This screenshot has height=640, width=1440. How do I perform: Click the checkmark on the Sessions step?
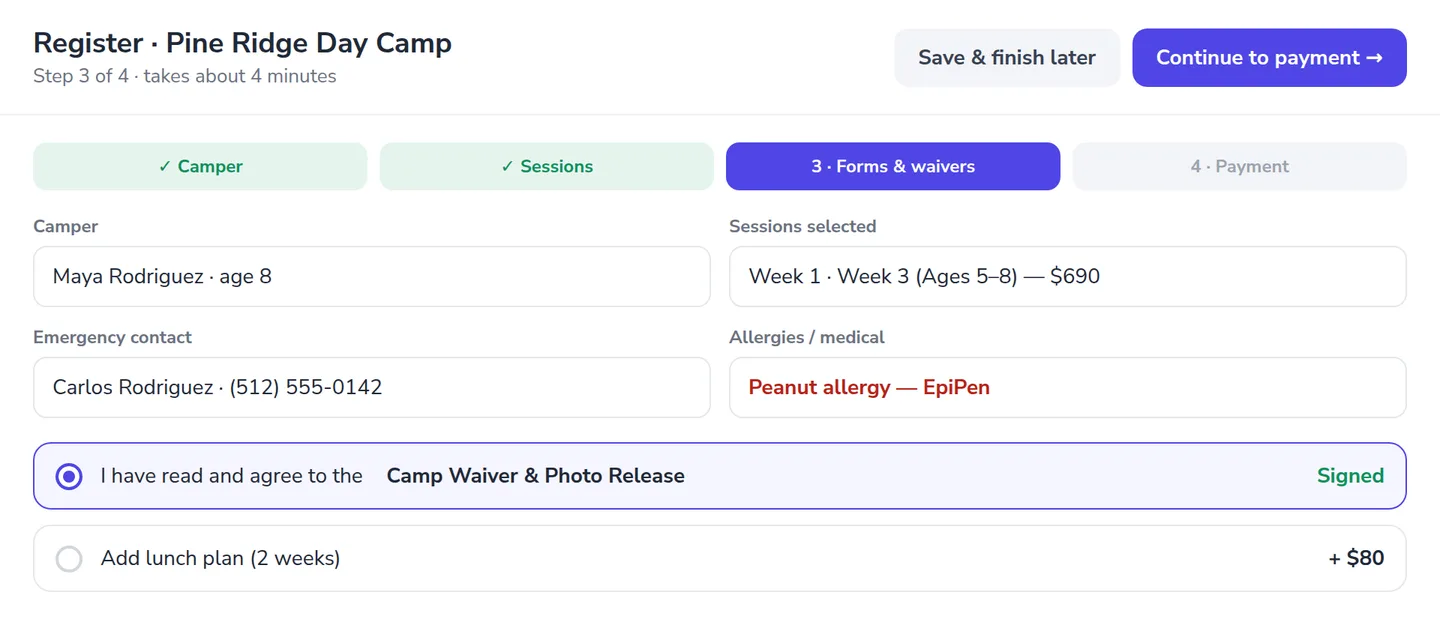[508, 167]
